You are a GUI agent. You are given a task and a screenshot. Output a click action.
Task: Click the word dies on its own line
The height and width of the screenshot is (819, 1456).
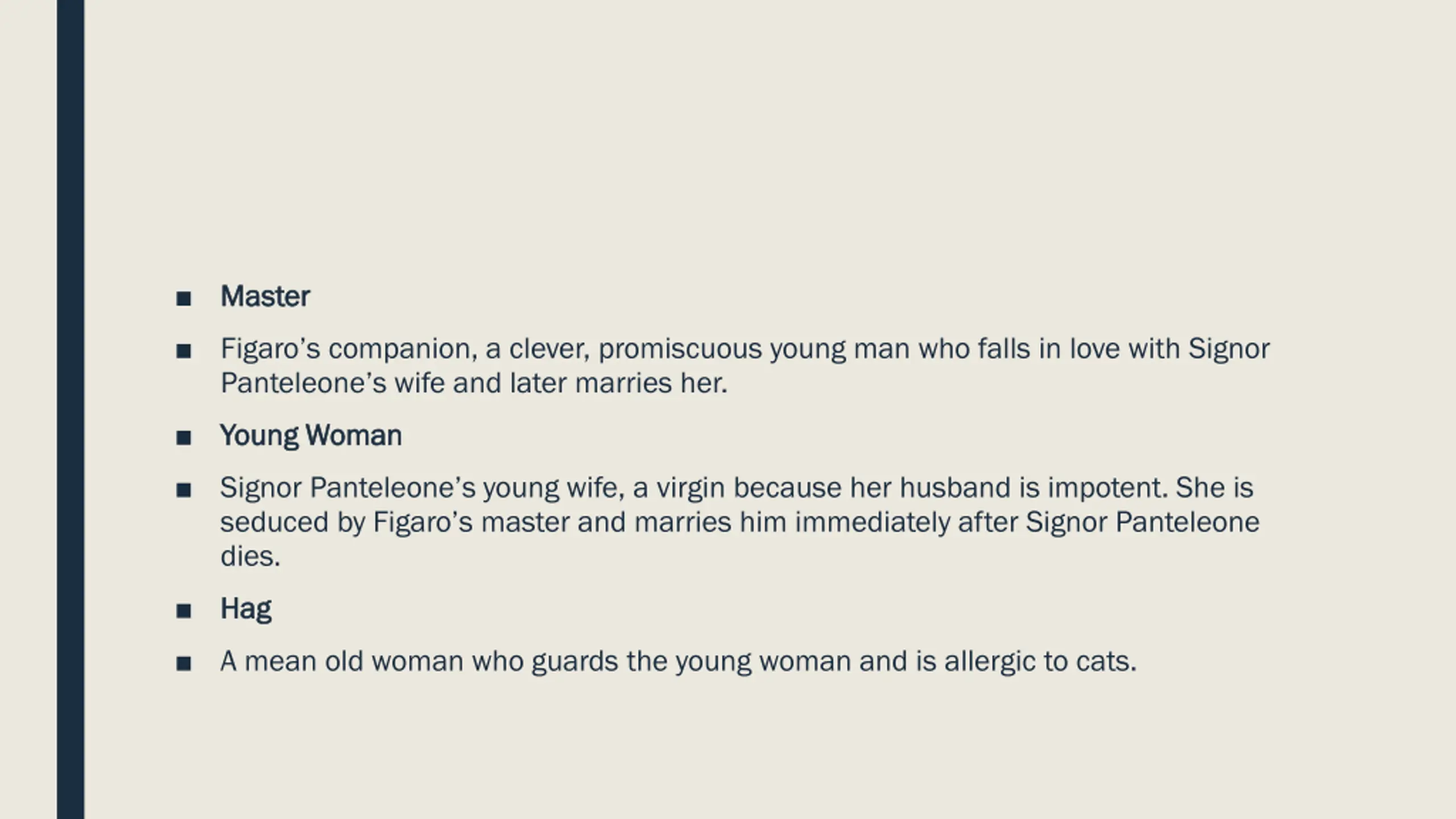pos(250,556)
